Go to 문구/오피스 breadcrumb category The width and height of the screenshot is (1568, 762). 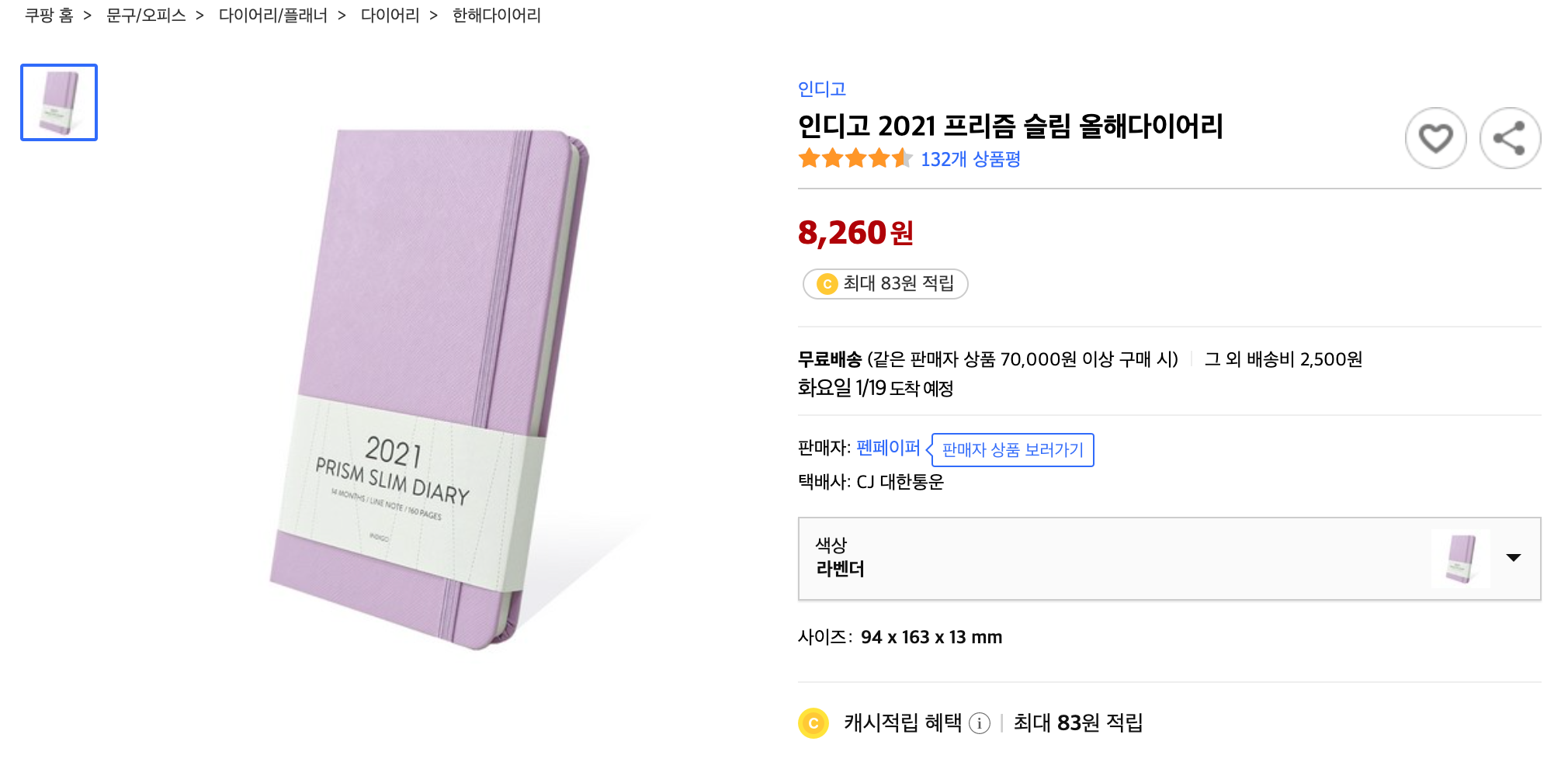point(146,16)
